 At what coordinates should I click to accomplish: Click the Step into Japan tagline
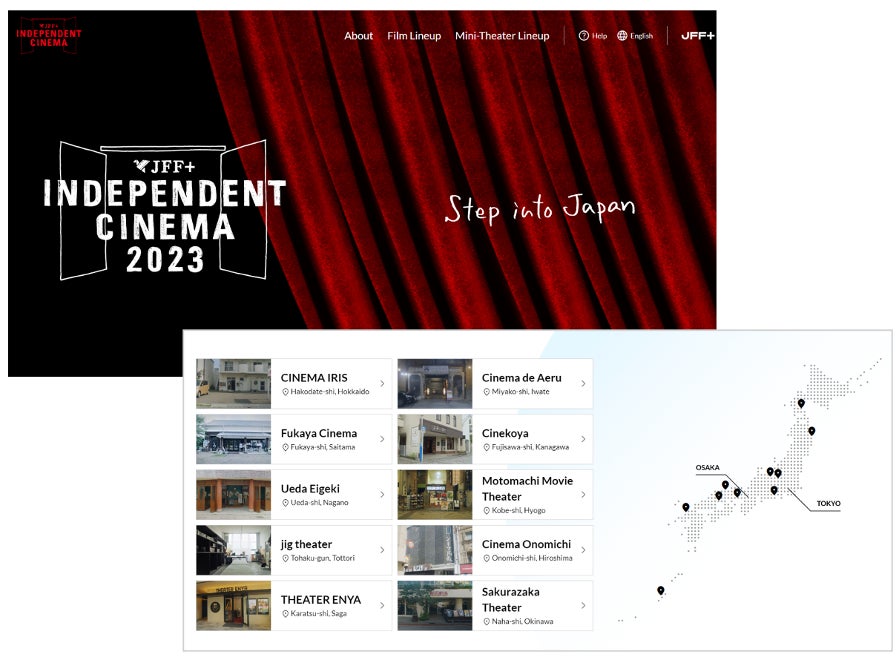pyautogui.click(x=539, y=209)
